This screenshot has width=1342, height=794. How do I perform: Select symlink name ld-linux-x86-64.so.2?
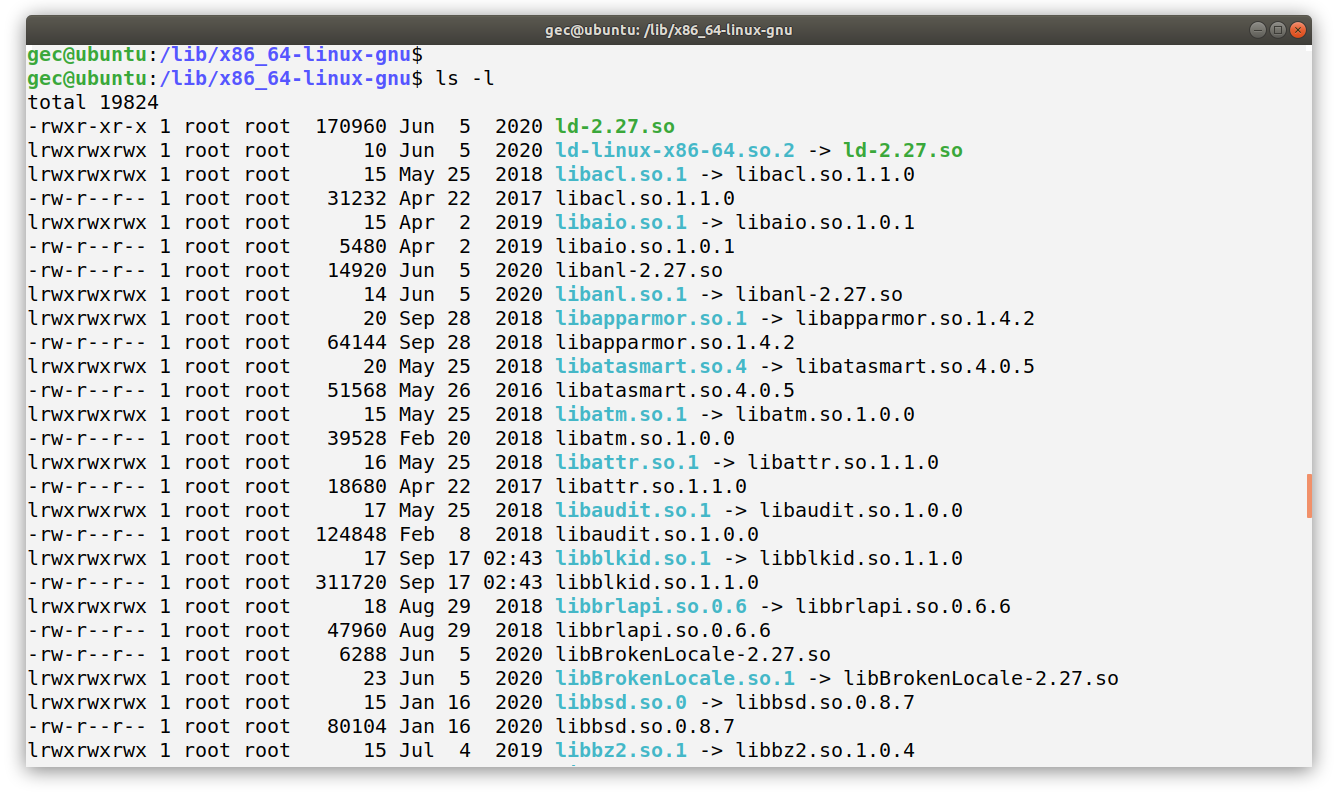tap(675, 150)
